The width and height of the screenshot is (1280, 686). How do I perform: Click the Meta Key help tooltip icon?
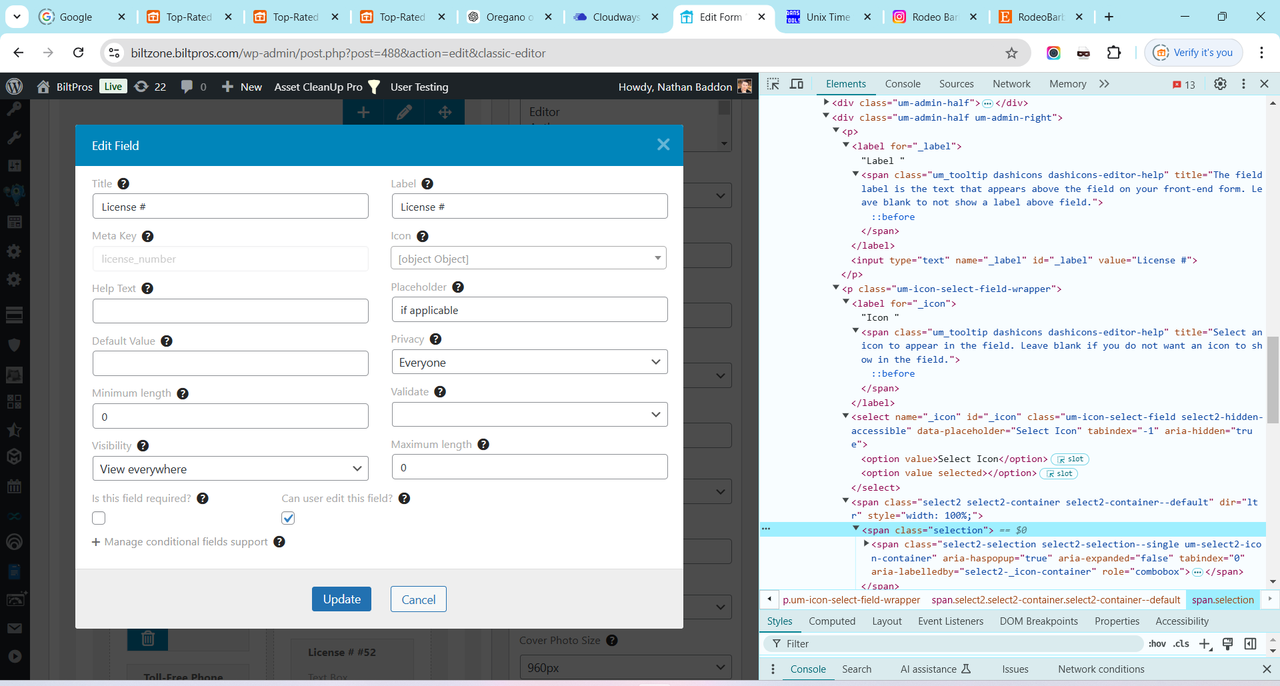(x=147, y=237)
